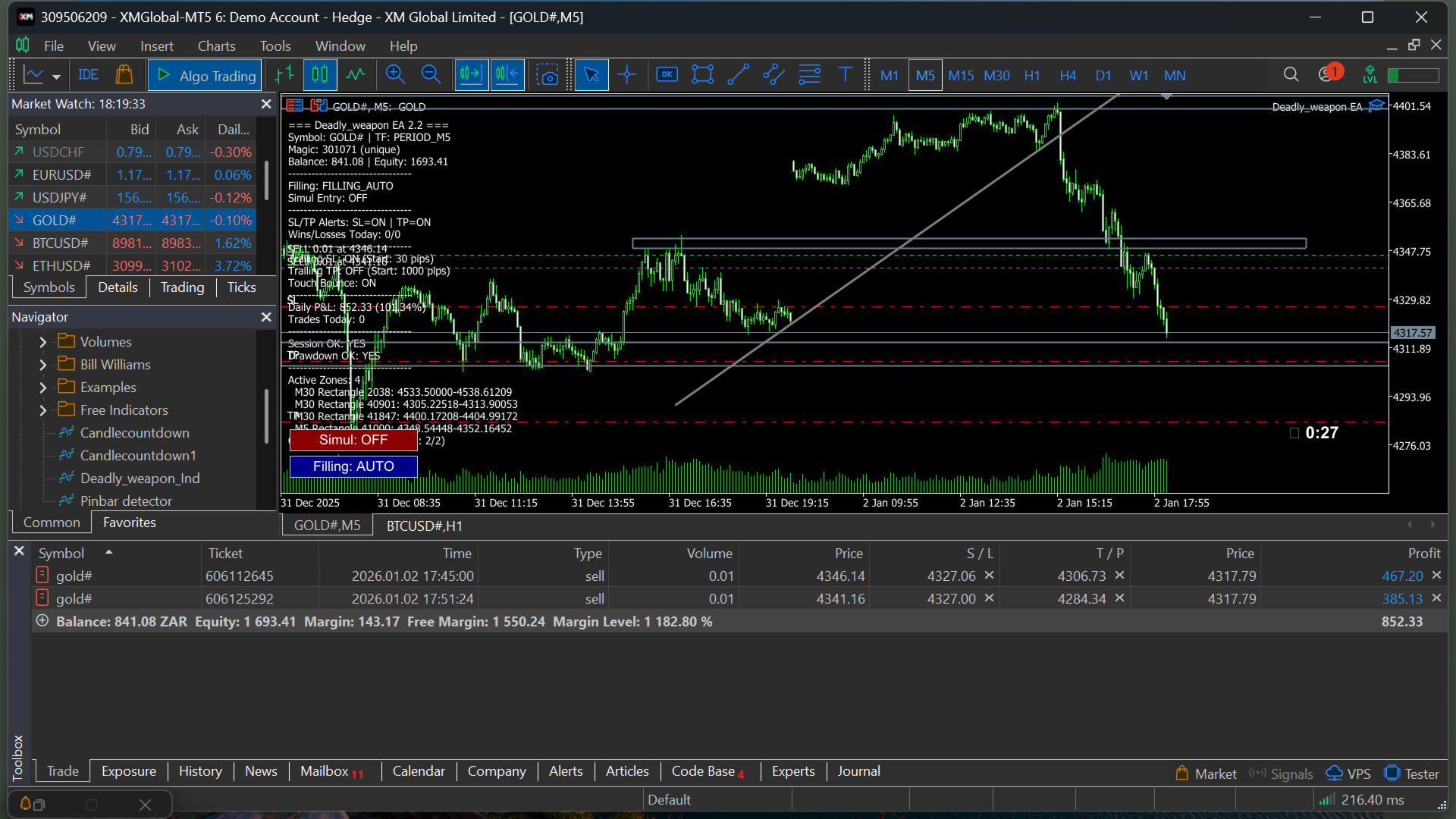Image resolution: width=1456 pixels, height=819 pixels.
Task: Click the Filling: AUTO chart button
Action: coord(353,466)
